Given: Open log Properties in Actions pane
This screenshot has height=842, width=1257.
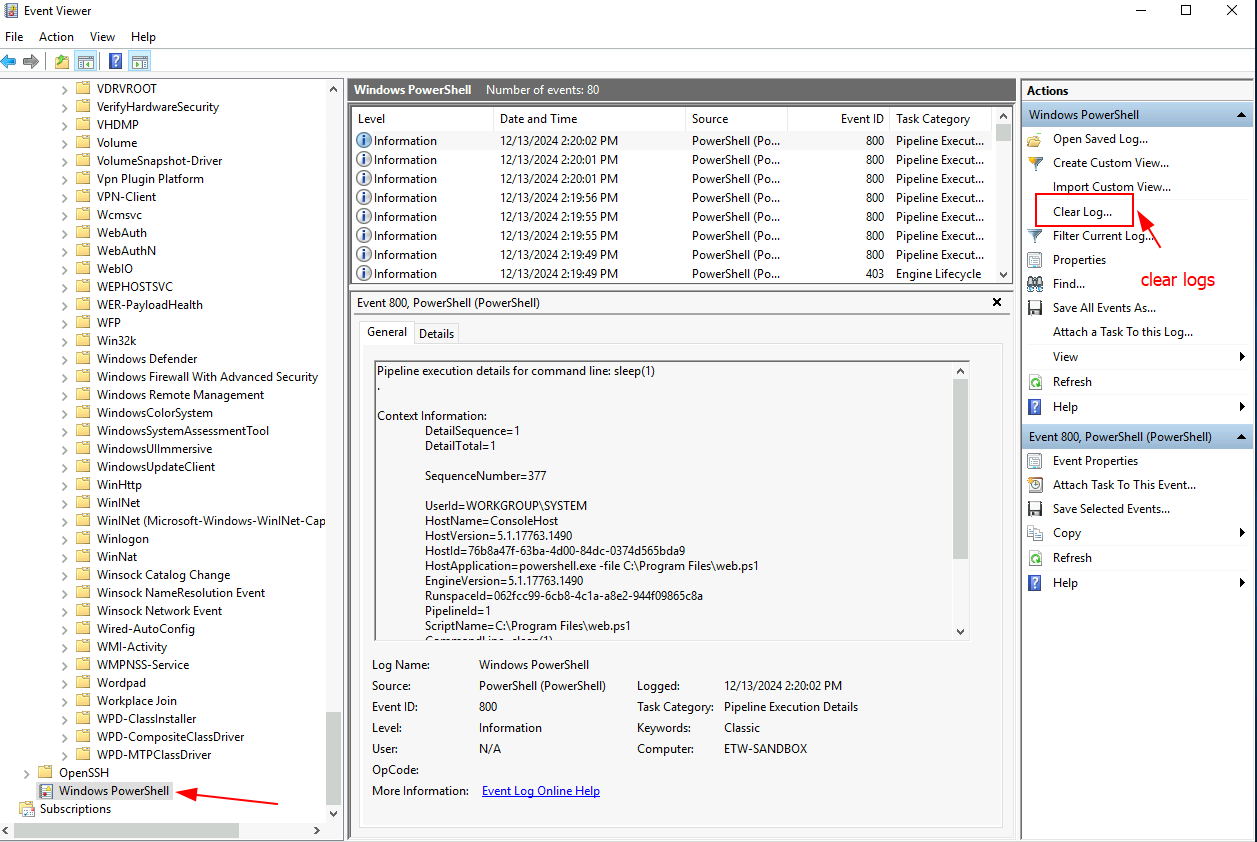Looking at the screenshot, I should click(1079, 260).
